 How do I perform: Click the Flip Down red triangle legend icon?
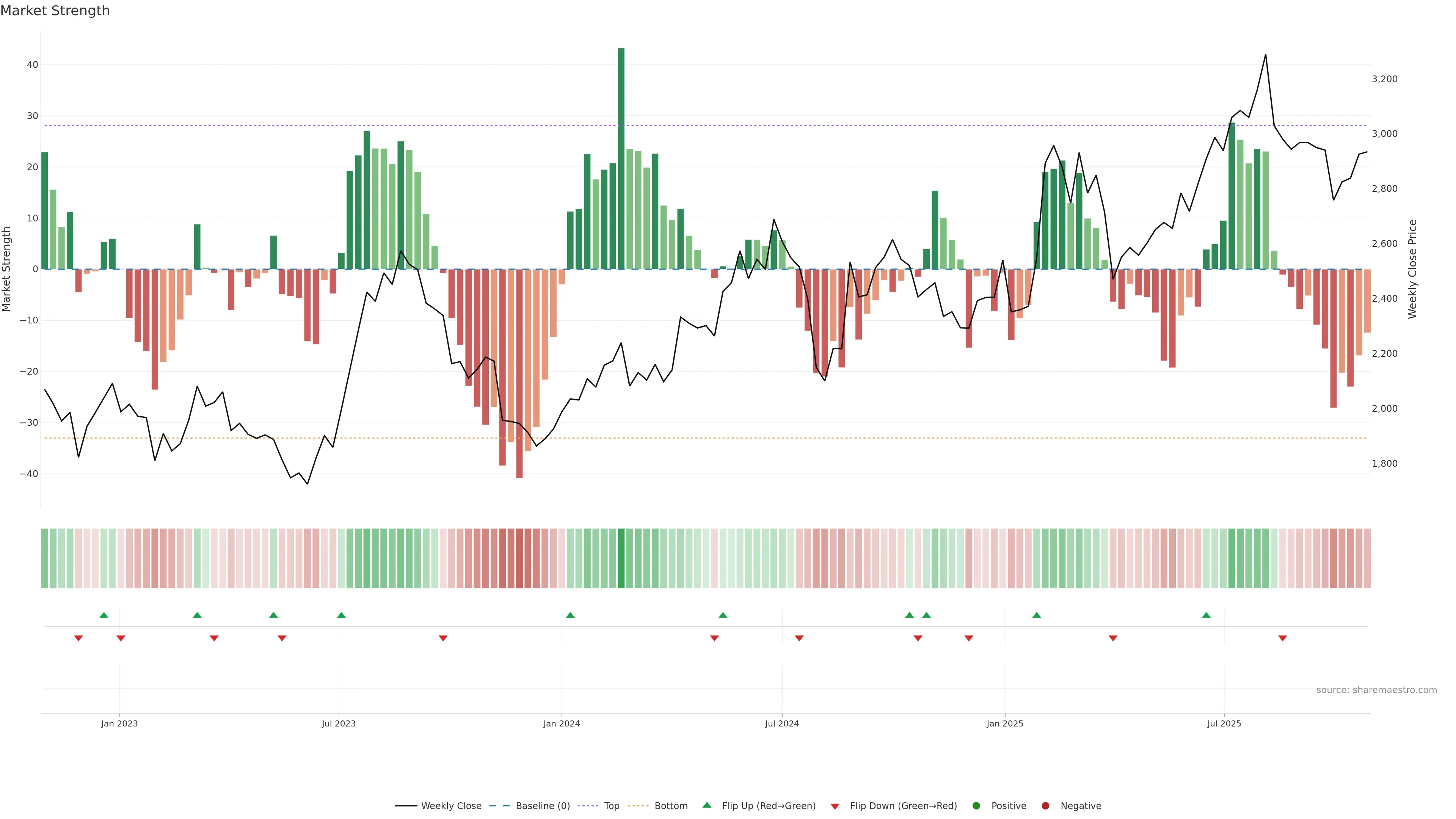(x=835, y=806)
